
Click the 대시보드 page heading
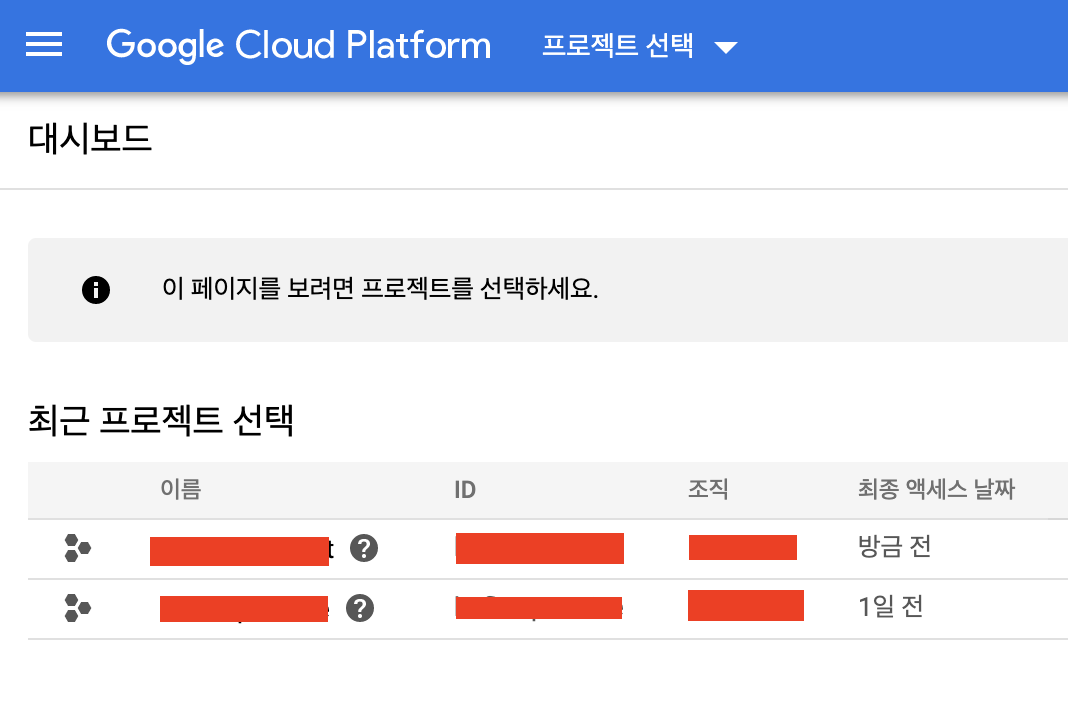(90, 138)
